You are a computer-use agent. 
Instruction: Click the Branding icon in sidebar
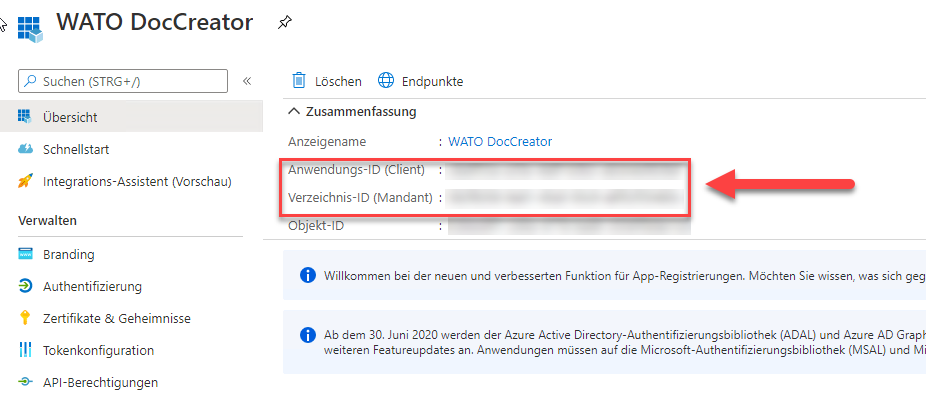click(26, 254)
